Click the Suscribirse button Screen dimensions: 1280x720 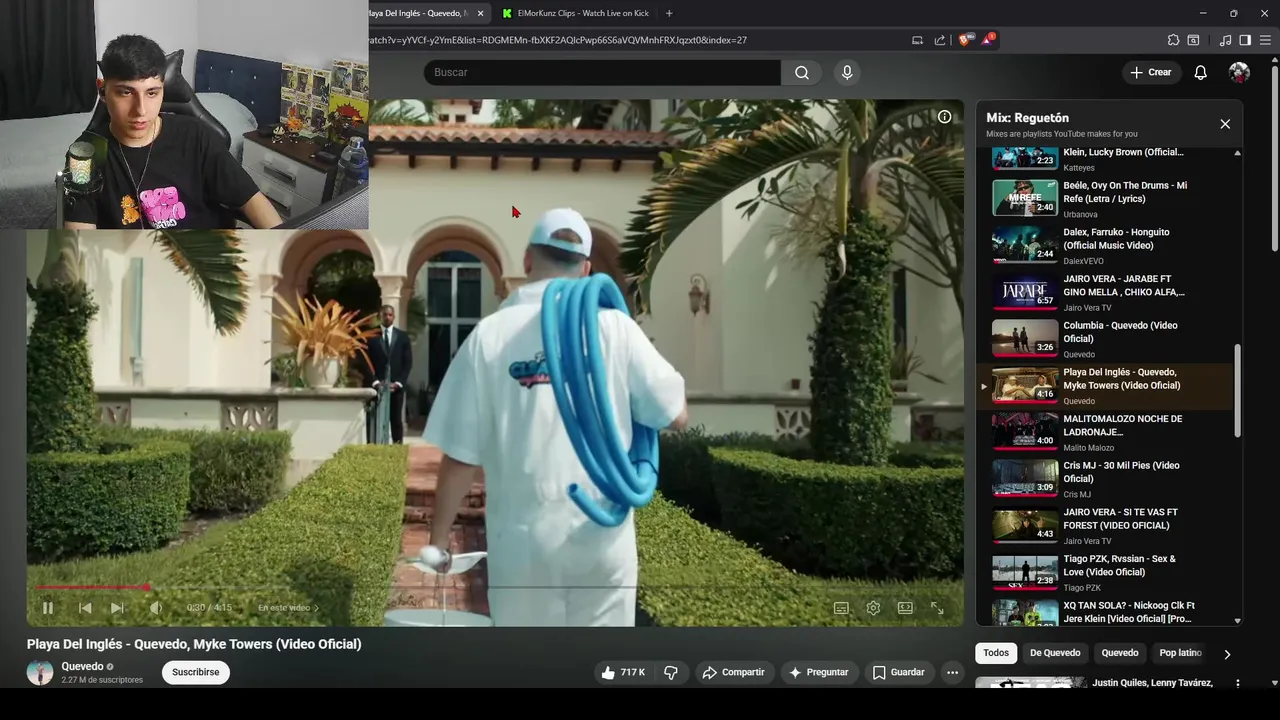click(x=196, y=672)
